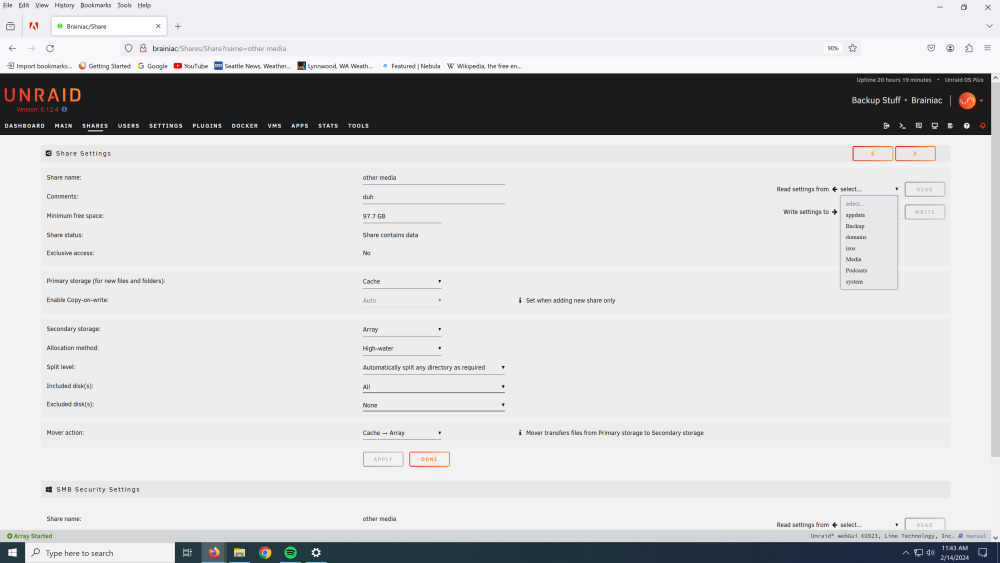Click the system info monitor icon
Viewport: 1000px width, 563px height.
point(934,126)
